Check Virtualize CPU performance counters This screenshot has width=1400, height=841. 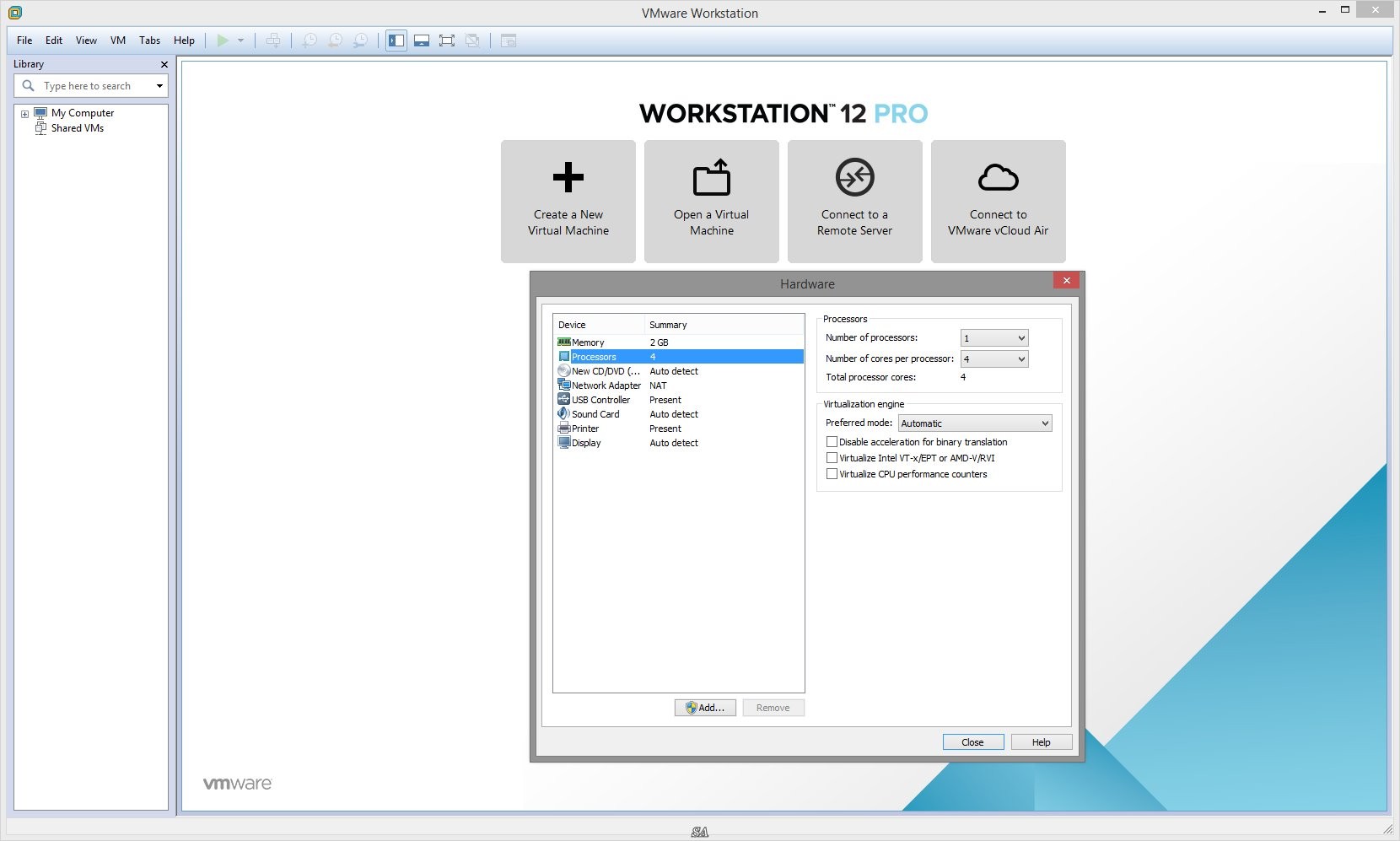pos(832,474)
